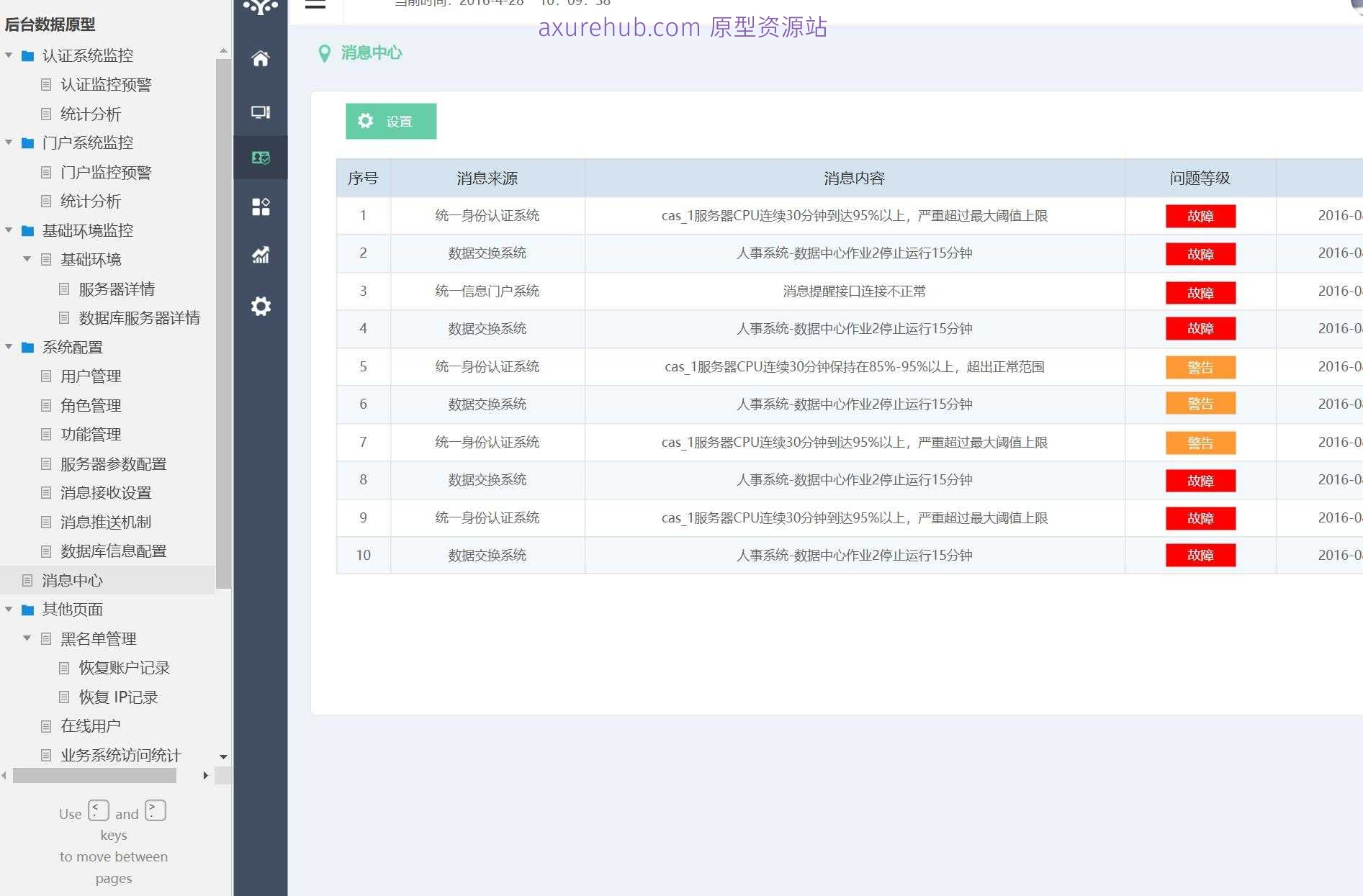Click the highlighted user badge sidebar icon
This screenshot has width=1363, height=896.
pos(260,158)
